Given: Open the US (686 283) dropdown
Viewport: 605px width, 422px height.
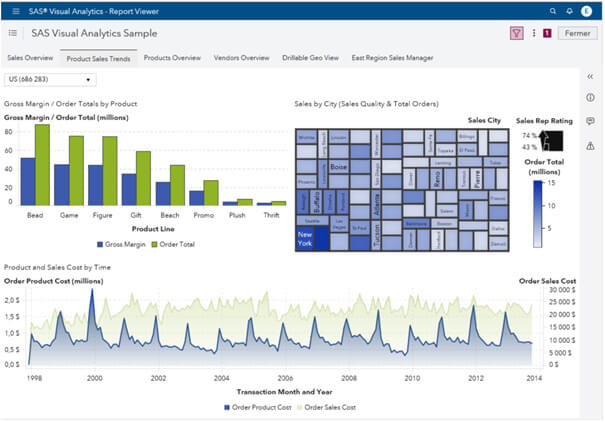Looking at the screenshot, I should [48, 79].
